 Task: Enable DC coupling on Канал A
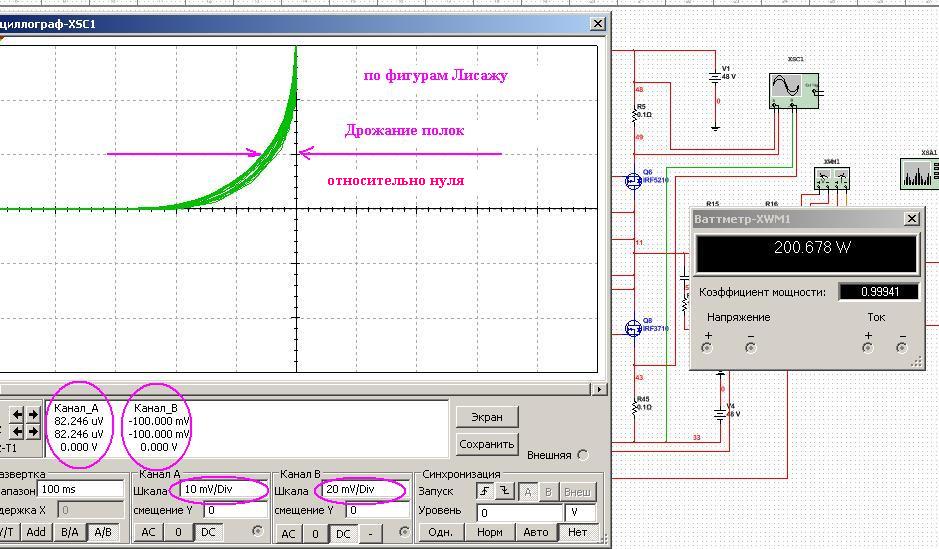[x=208, y=532]
